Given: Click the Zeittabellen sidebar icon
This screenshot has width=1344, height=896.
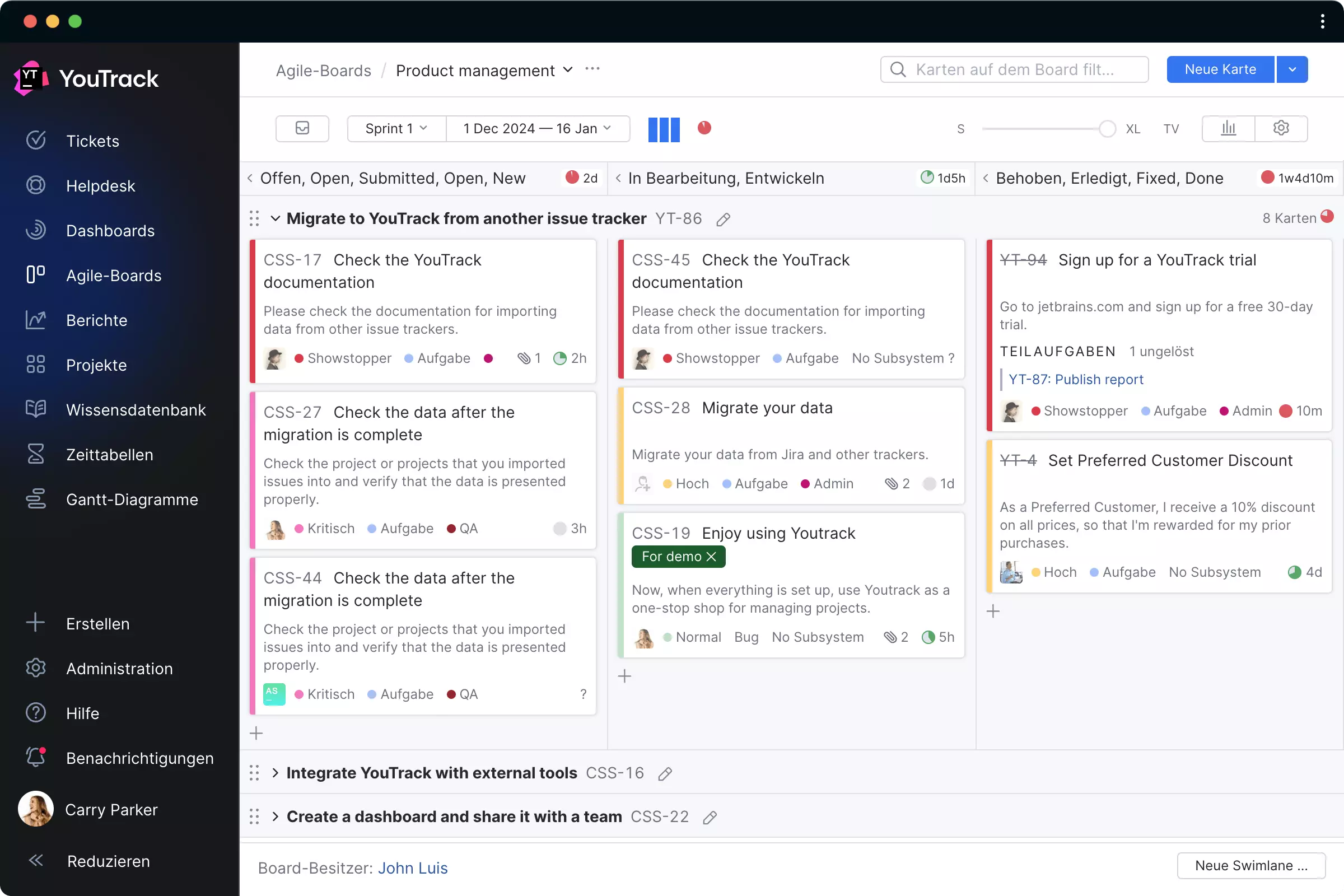Looking at the screenshot, I should coord(35,454).
